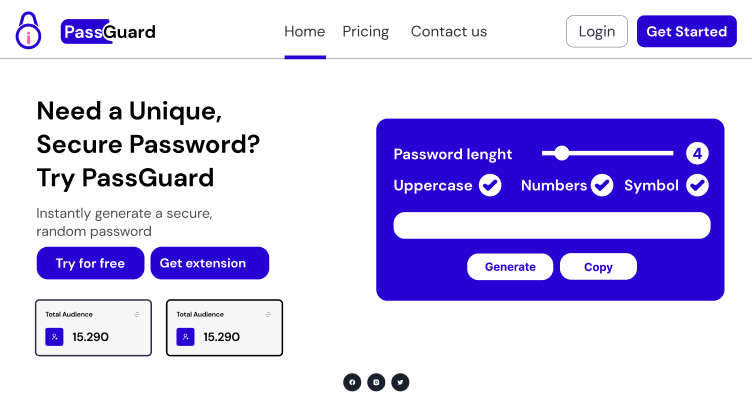
Task: Click the Login button
Action: coord(597,31)
